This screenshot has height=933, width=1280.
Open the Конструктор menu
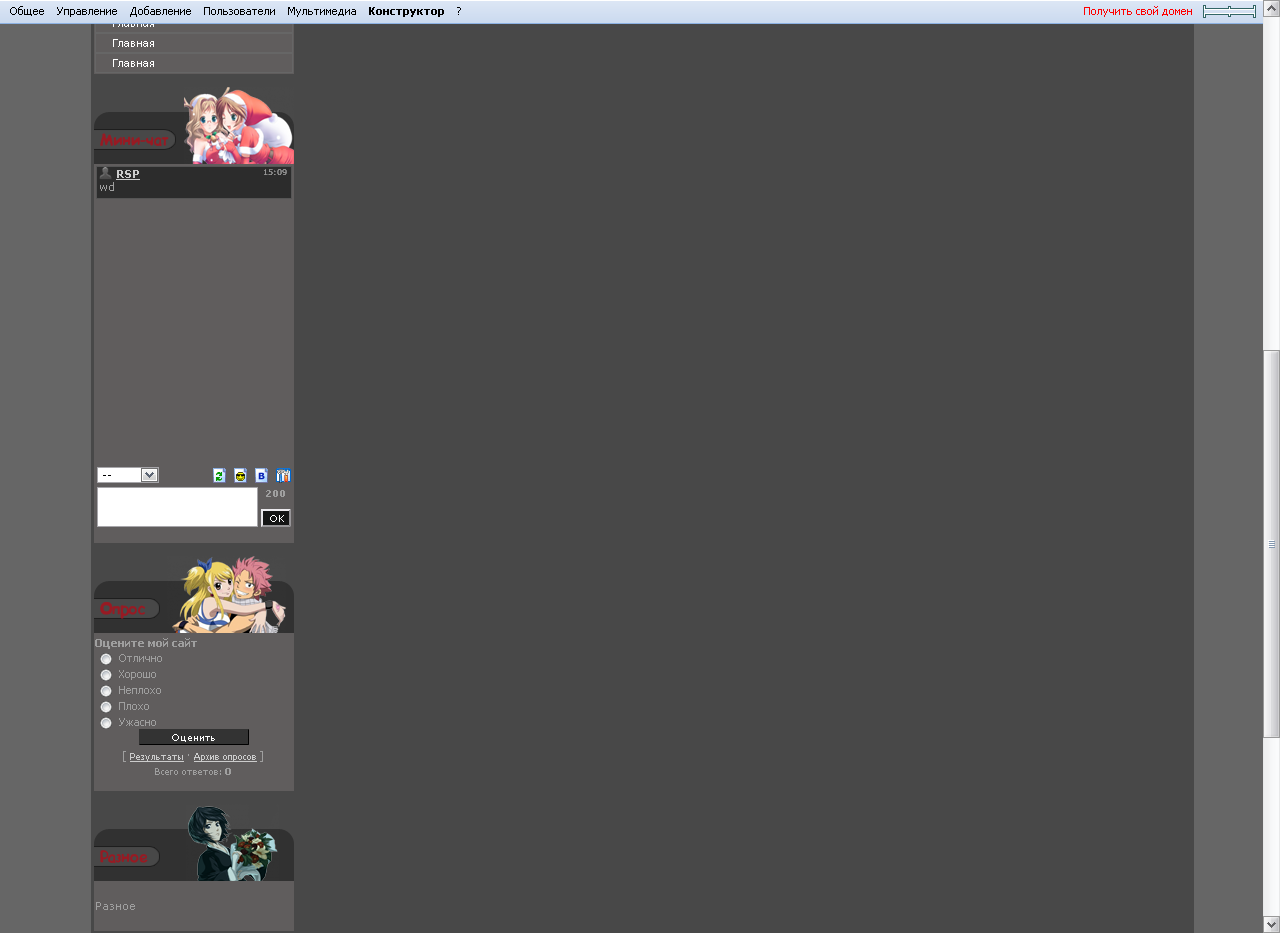tap(406, 11)
